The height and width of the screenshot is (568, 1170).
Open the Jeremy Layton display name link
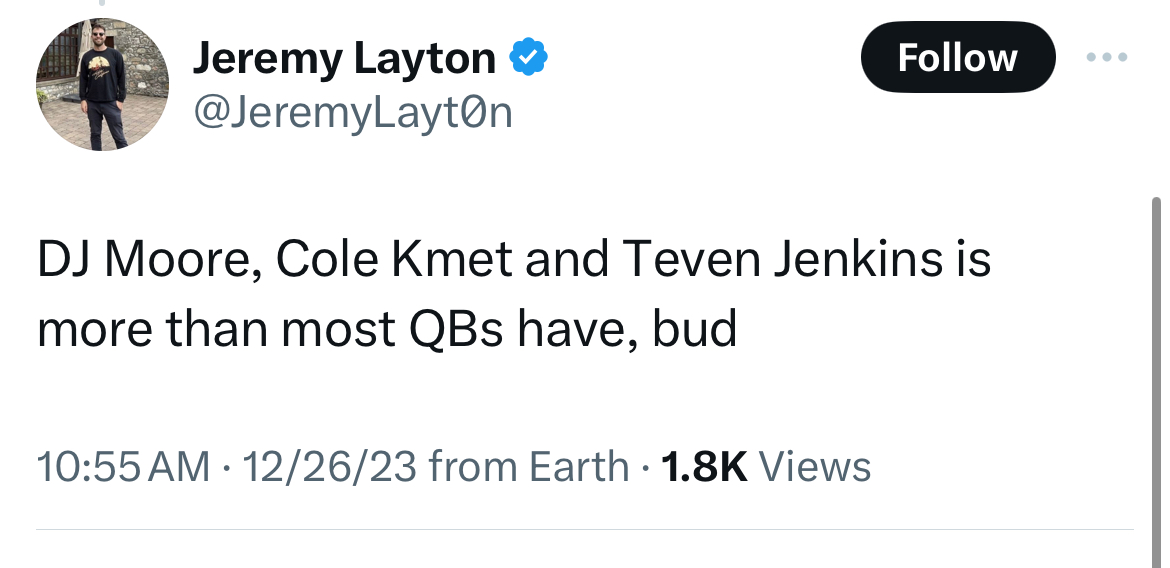344,59
